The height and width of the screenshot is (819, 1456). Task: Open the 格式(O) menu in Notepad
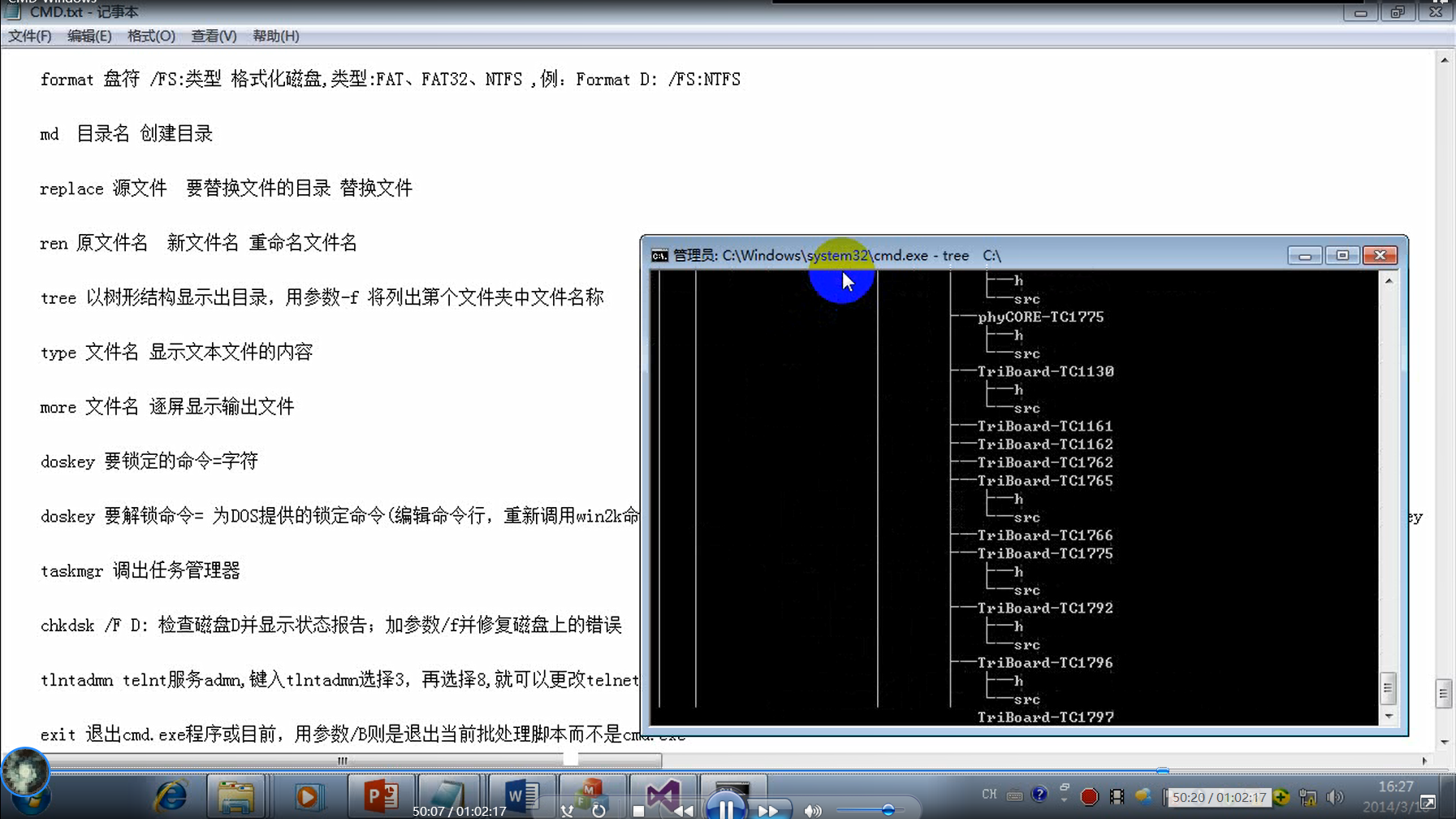(x=151, y=36)
